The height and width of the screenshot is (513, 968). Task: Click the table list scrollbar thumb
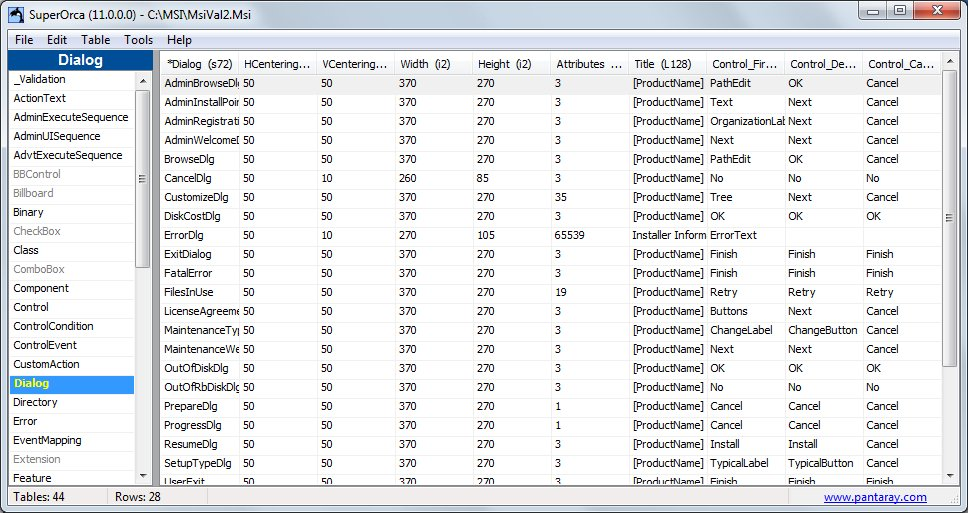pos(143,179)
